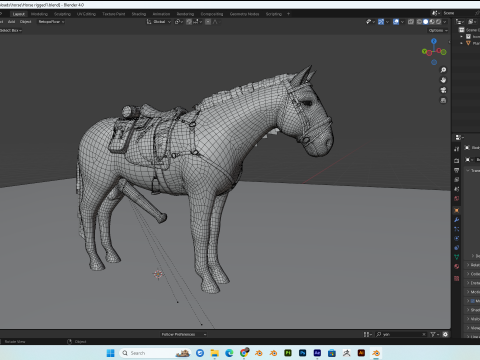Open the World properties tab

click(x=457, y=198)
